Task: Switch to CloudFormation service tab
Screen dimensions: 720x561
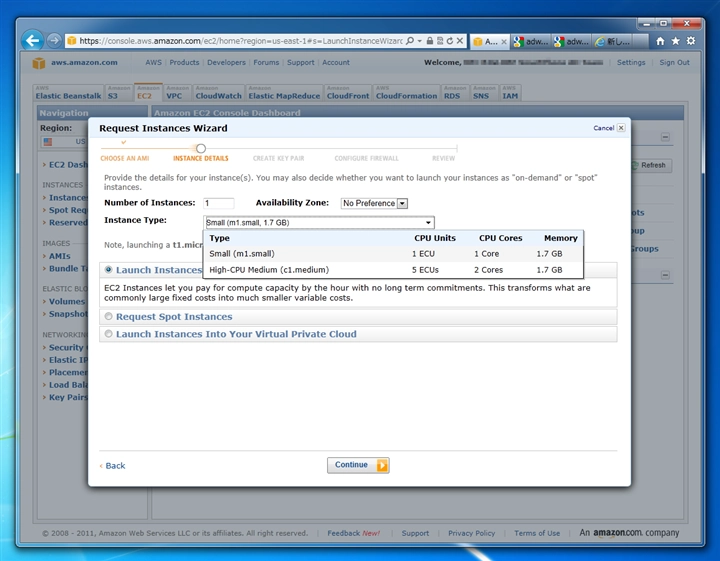Action: (x=406, y=93)
